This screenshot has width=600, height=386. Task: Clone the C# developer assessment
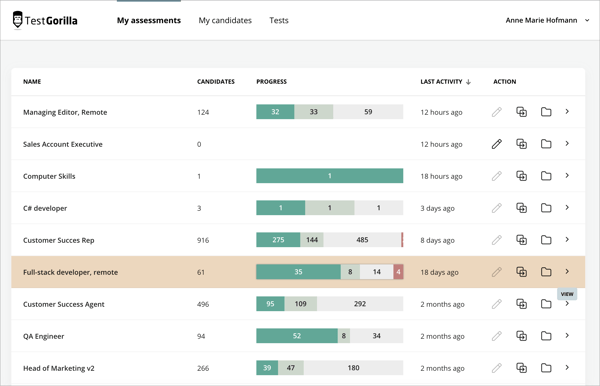coord(522,208)
